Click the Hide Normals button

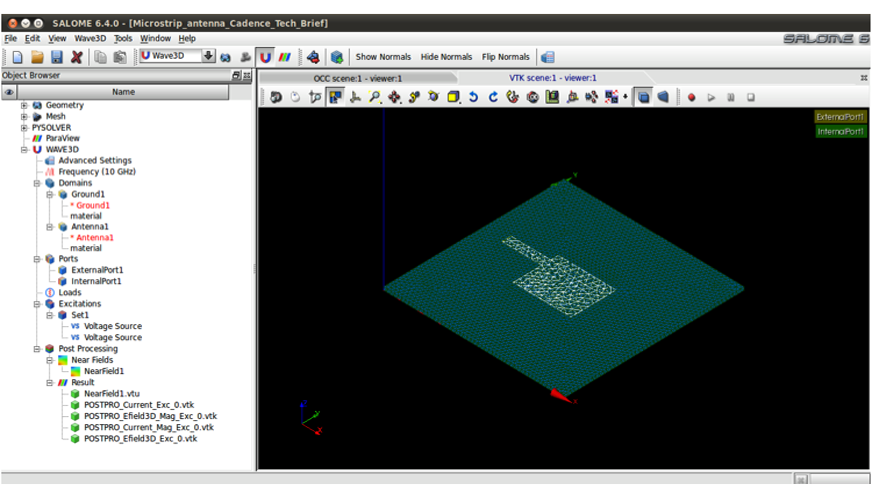[x=446, y=57]
